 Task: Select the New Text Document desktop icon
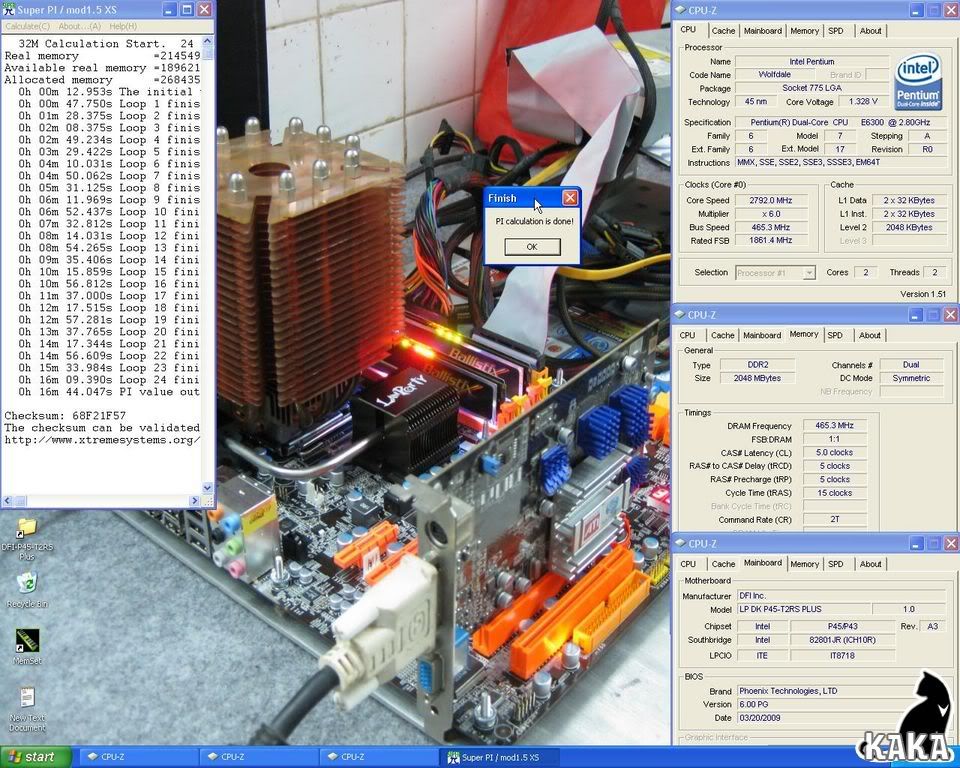point(27,709)
